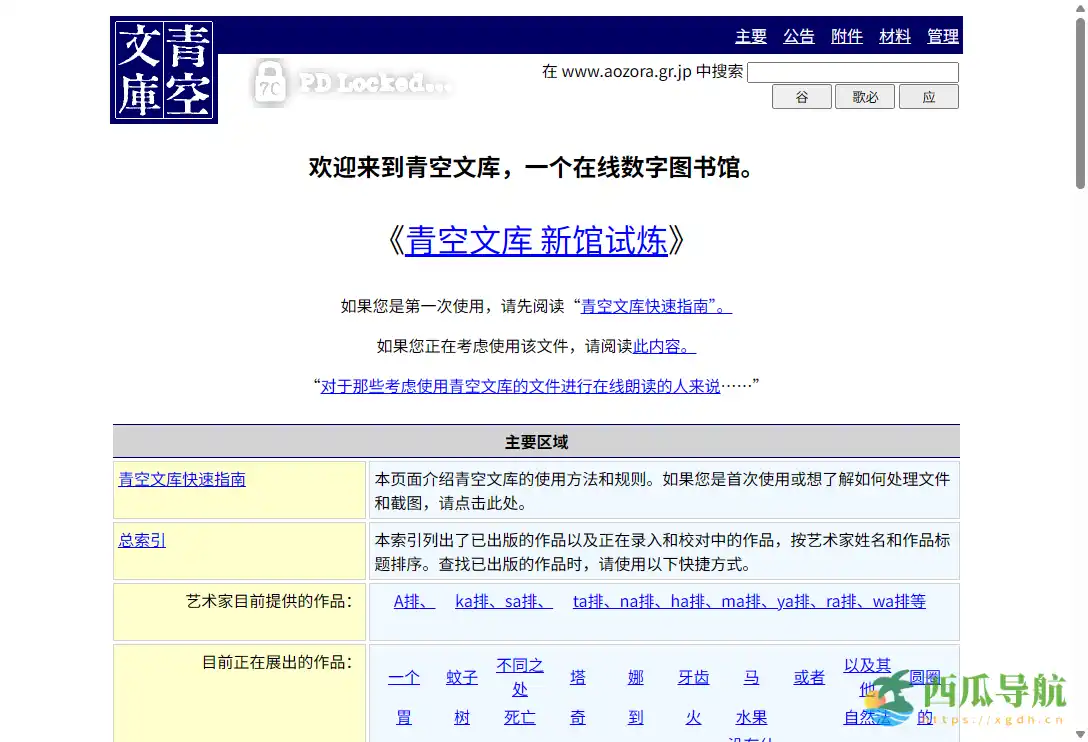Open the 总索引 index link
Screen dimensions: 1088x742
141,540
